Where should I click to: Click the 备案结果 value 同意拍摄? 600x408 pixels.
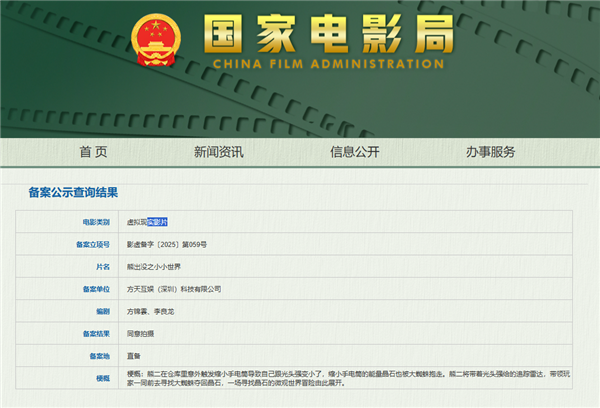(142, 333)
